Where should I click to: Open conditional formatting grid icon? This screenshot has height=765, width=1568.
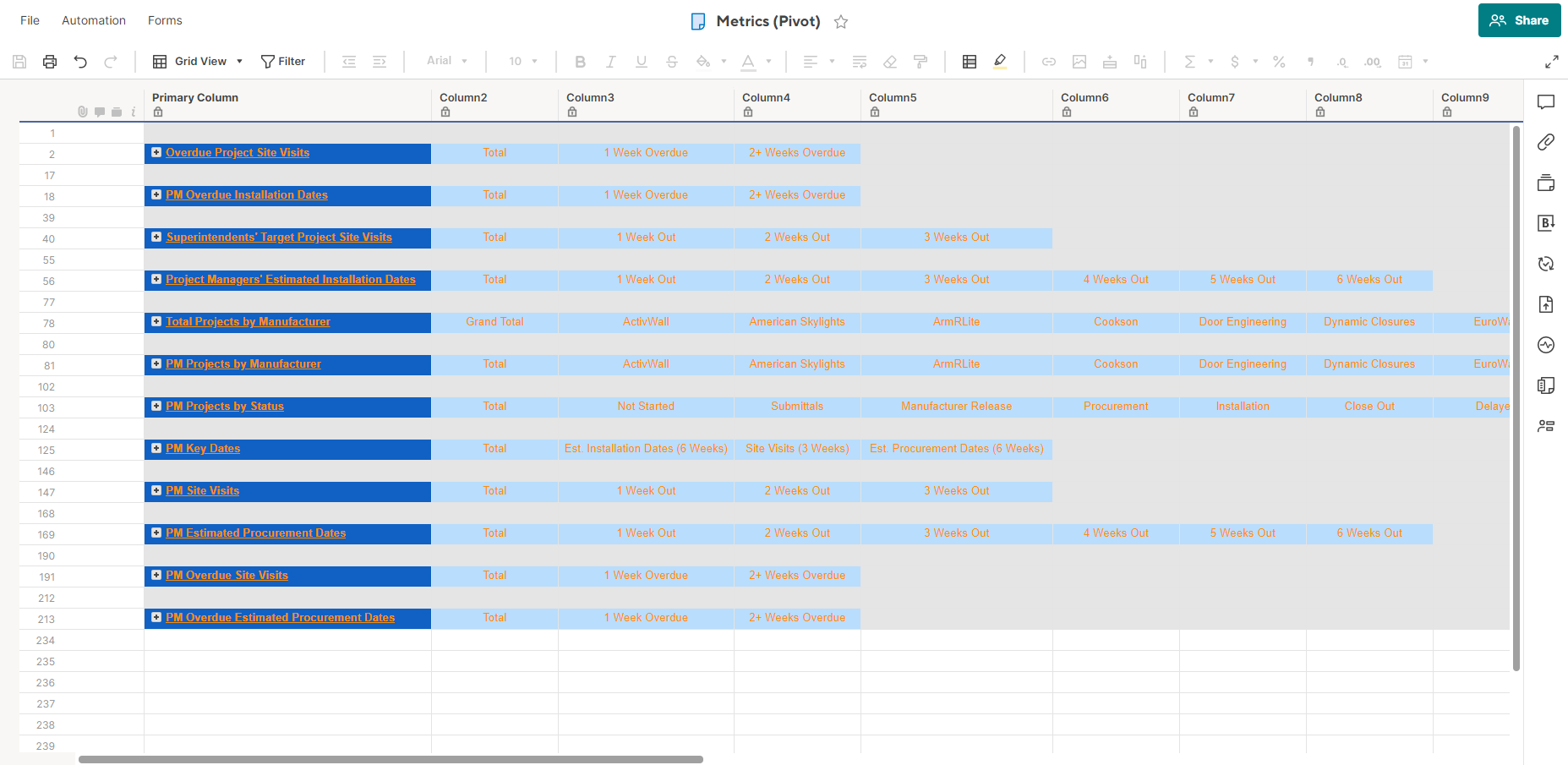[970, 62]
